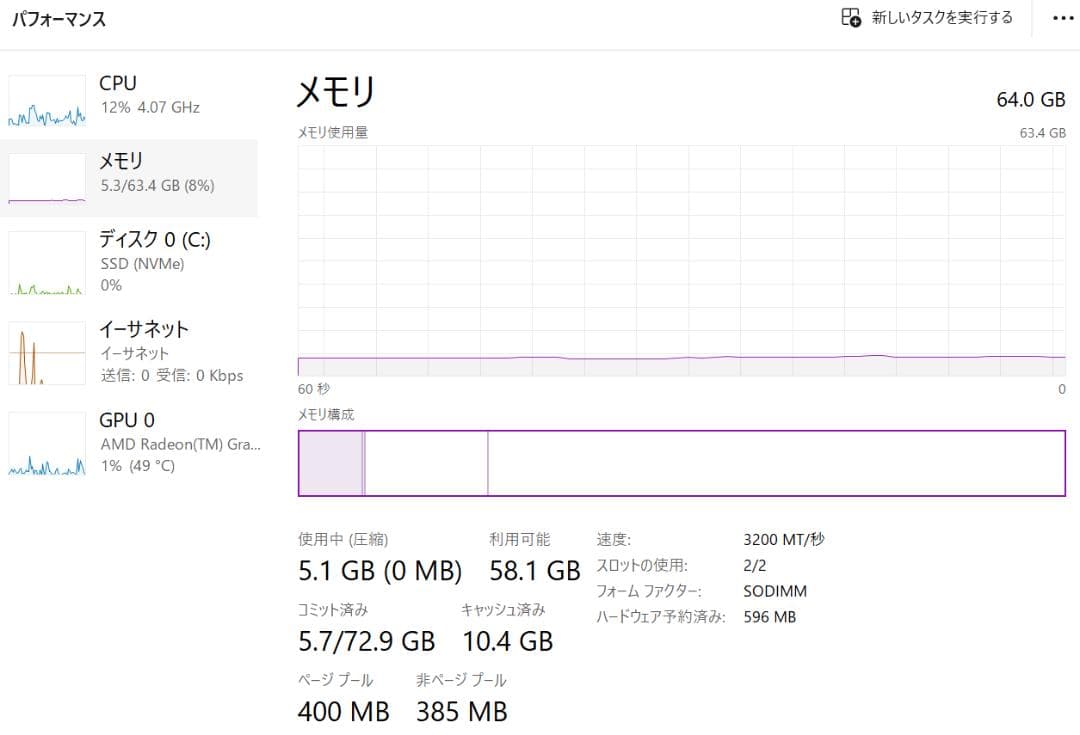The image size is (1080, 735).
Task: Click the Ethernet activity mini graph
Action: pos(47,353)
